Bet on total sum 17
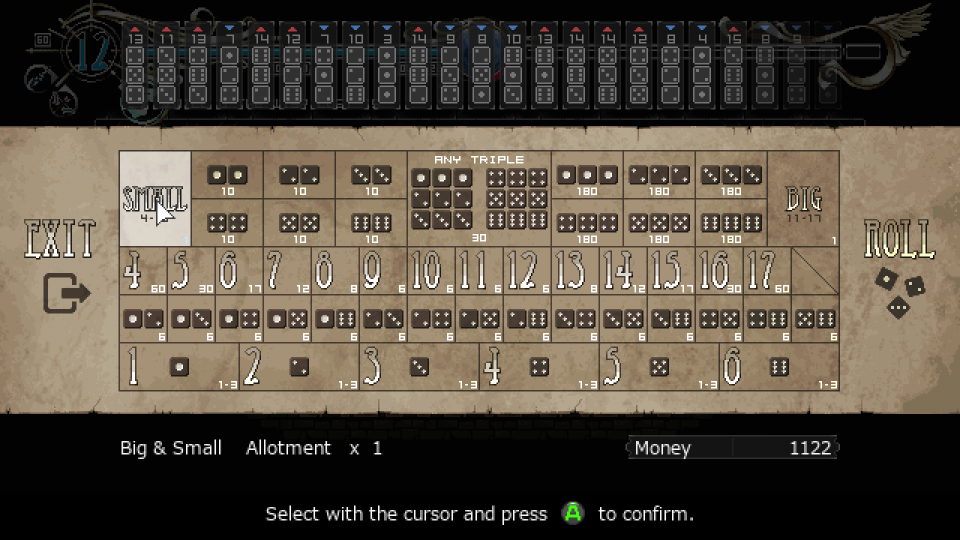Viewport: 960px width, 540px height. tap(765, 270)
